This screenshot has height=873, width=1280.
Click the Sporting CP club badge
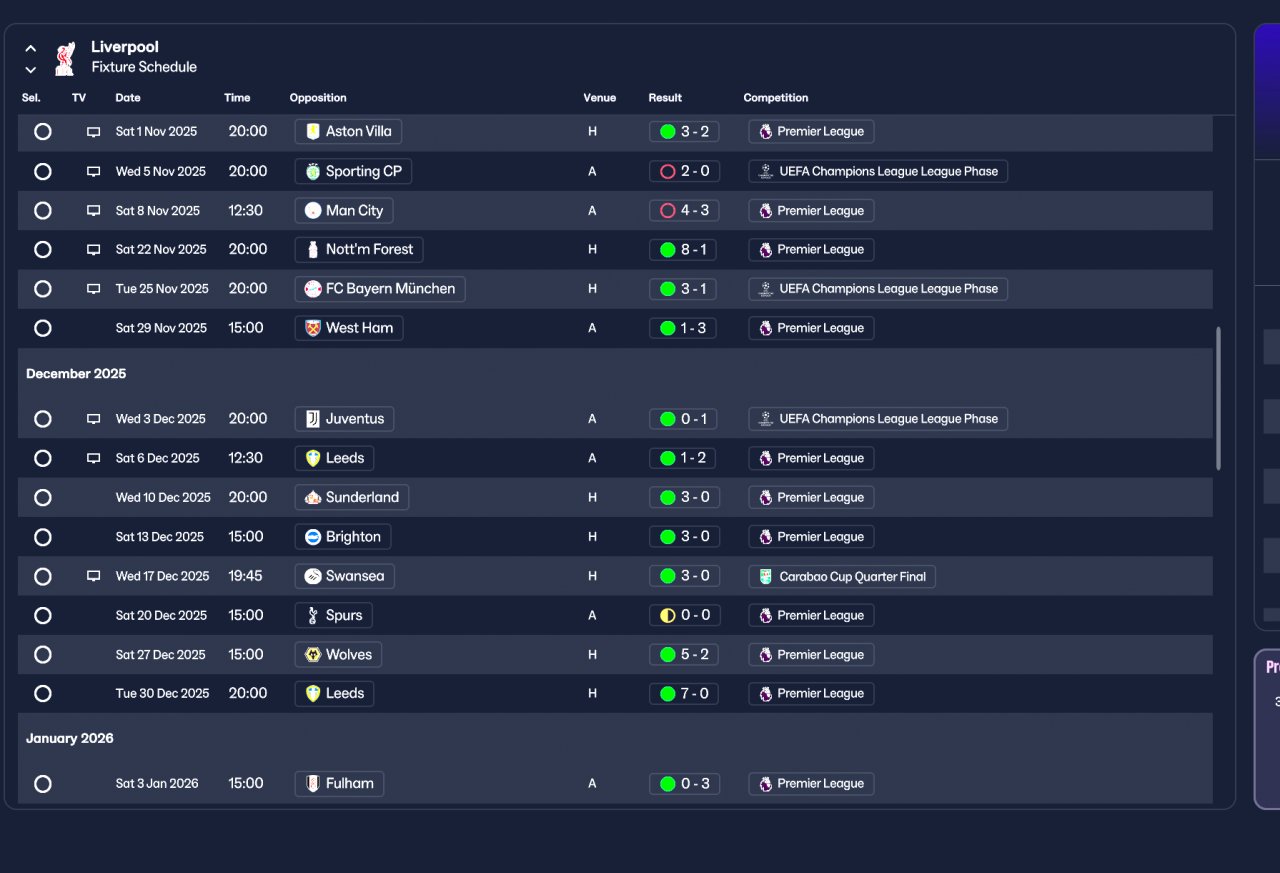tap(313, 171)
